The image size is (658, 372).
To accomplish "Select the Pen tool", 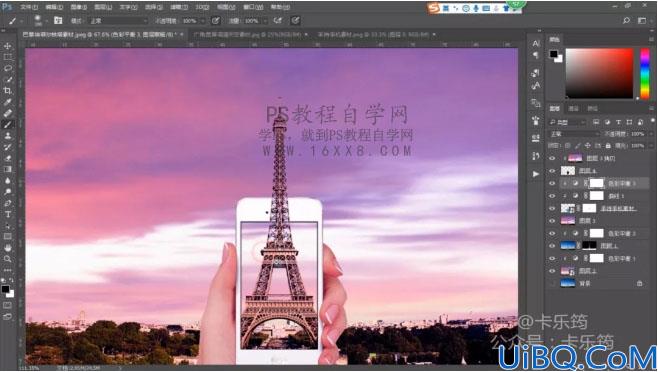I will click(x=8, y=203).
